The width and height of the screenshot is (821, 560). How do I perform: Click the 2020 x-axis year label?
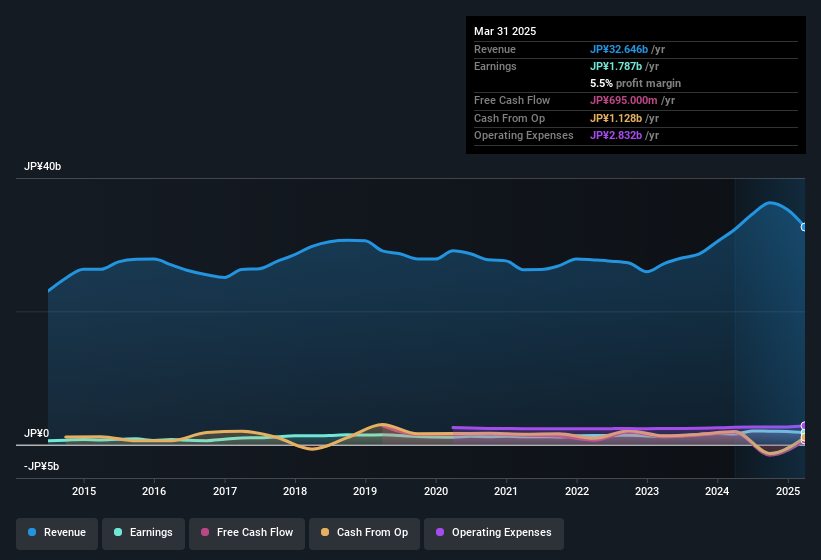[436, 491]
